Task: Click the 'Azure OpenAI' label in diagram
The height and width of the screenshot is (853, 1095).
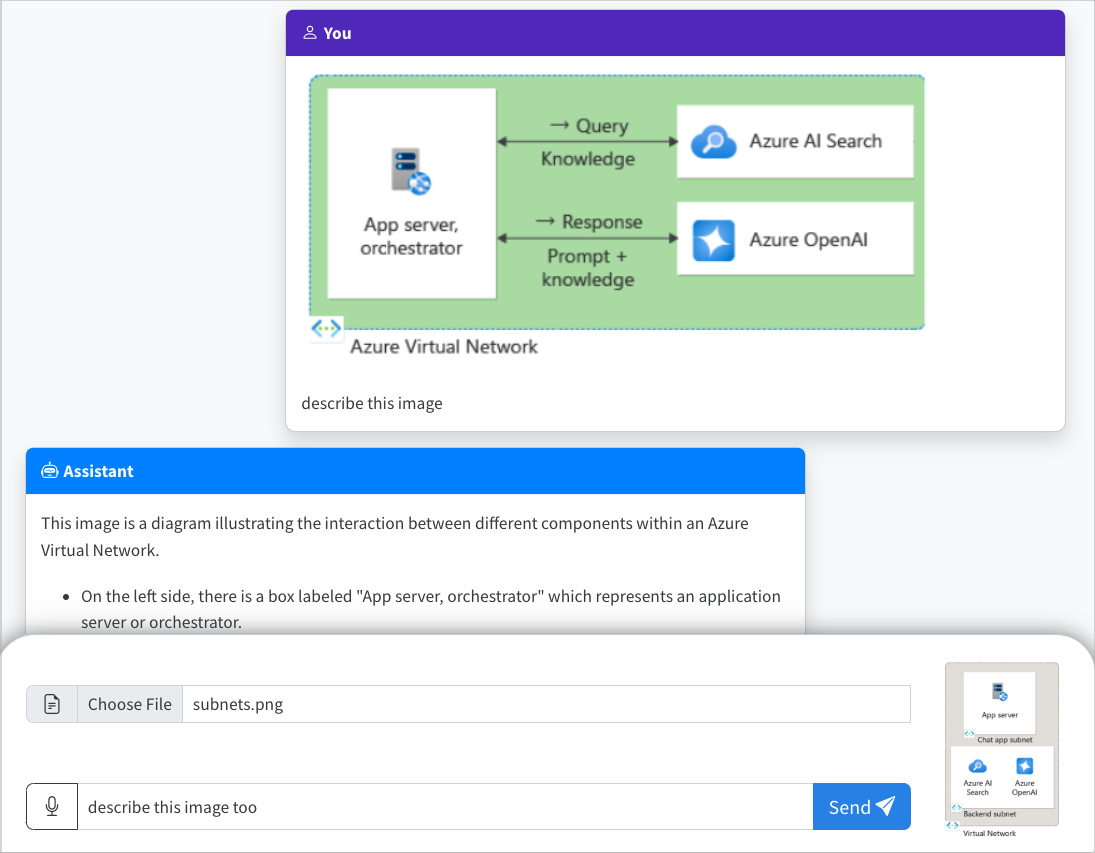Action: point(809,240)
